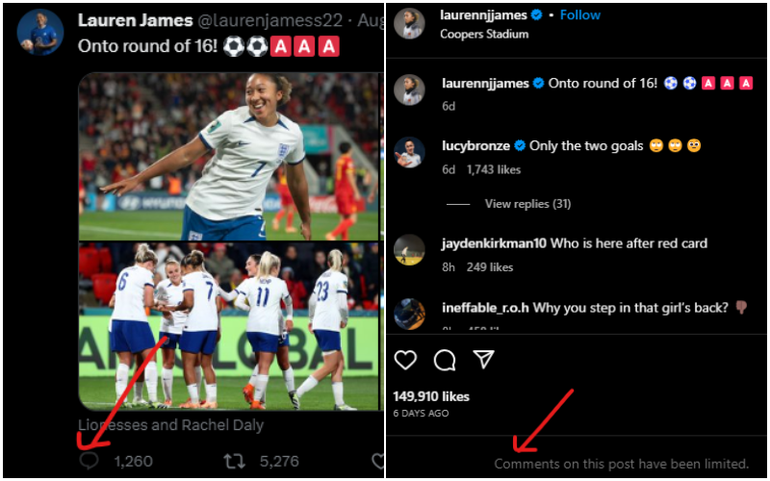
Task: Open the ineffable_r.o.h username link
Action: click(484, 307)
